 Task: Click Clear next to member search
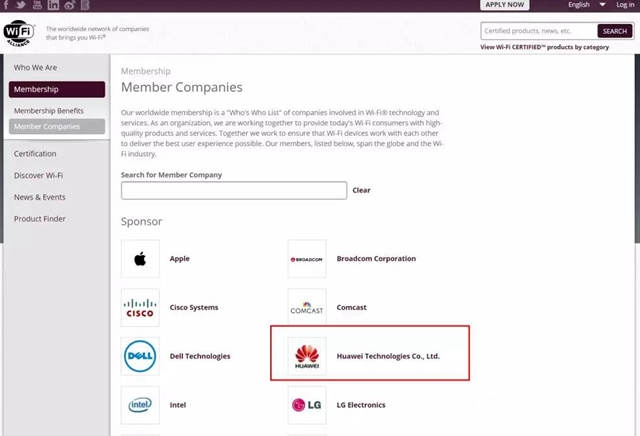[x=361, y=190]
